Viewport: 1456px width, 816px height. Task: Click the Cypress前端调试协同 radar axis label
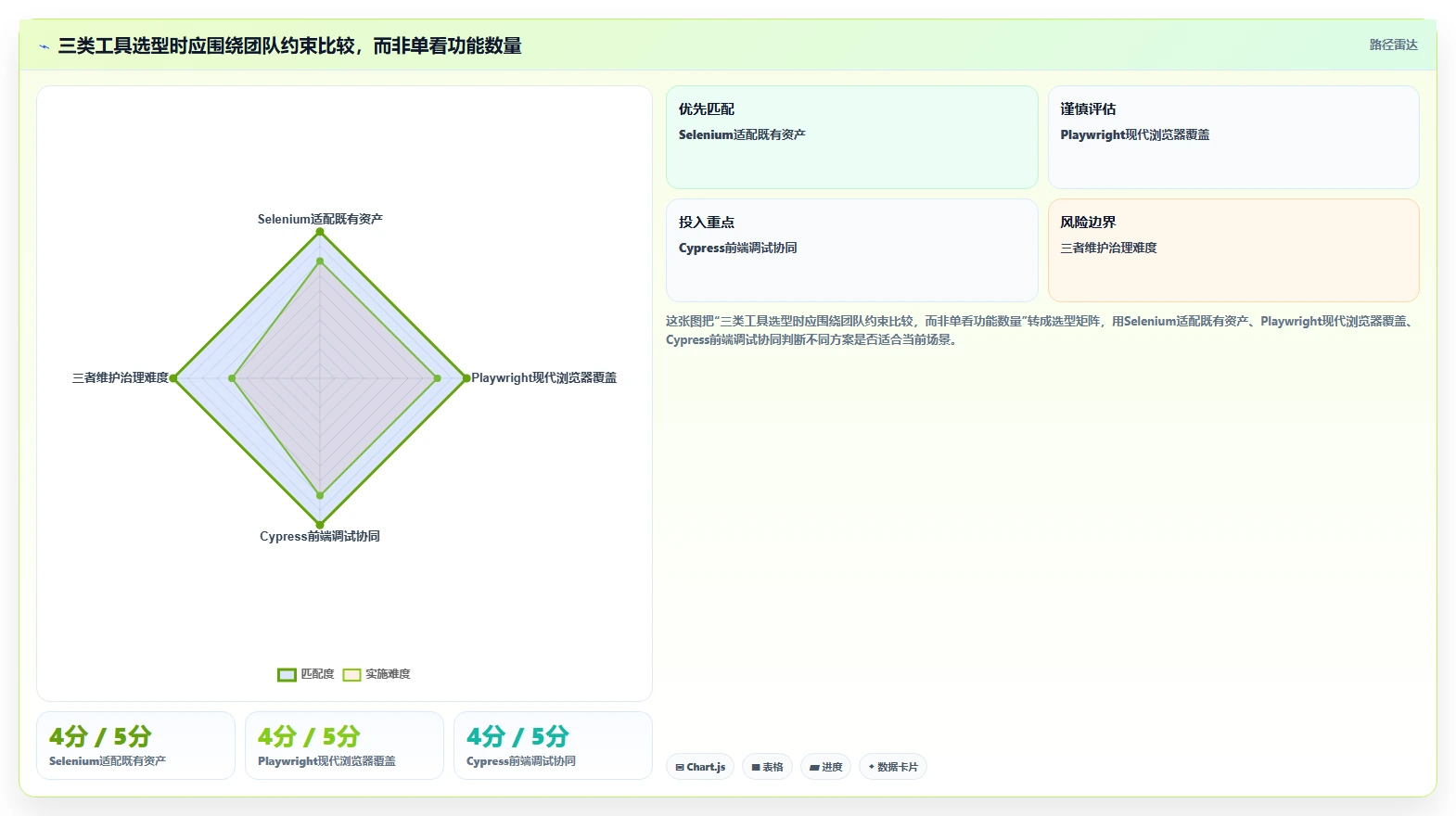(320, 536)
